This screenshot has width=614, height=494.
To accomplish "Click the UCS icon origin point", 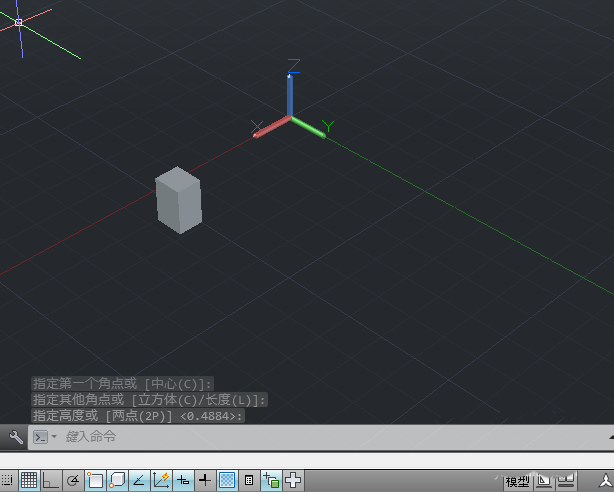I will click(x=290, y=117).
